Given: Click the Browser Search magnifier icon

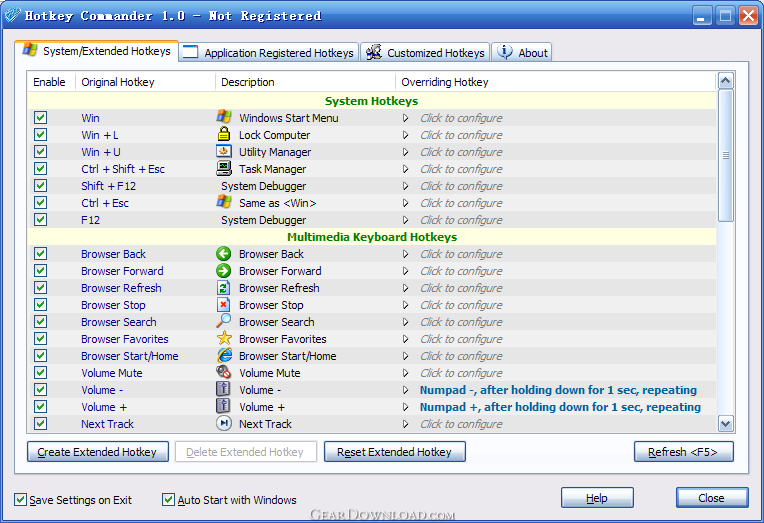Looking at the screenshot, I should (224, 322).
